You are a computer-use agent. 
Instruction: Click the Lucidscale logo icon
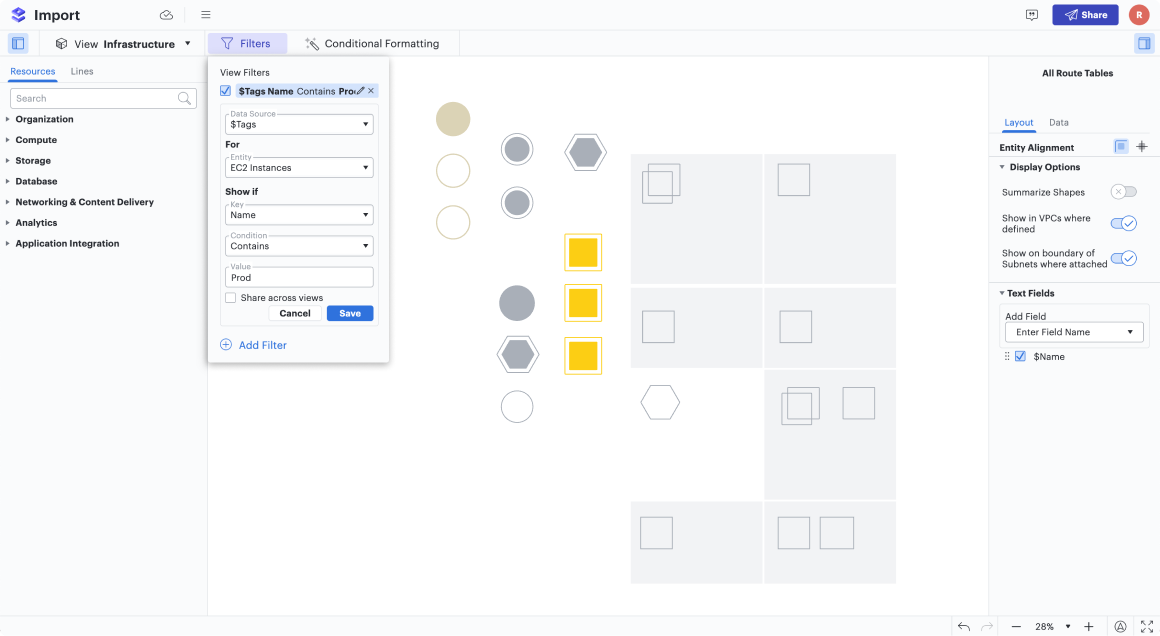pyautogui.click(x=18, y=15)
